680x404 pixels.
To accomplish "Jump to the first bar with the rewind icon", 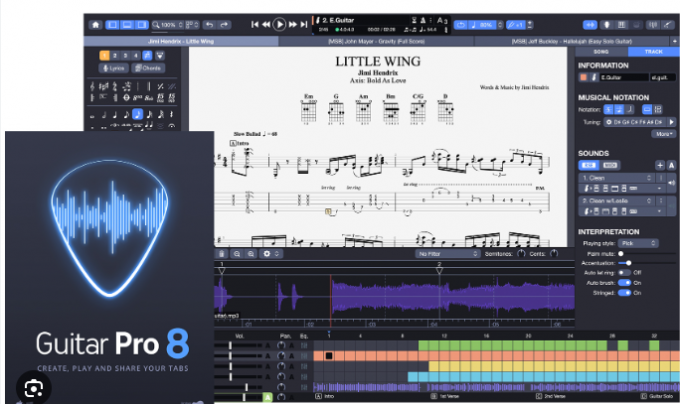I will pos(255,23).
